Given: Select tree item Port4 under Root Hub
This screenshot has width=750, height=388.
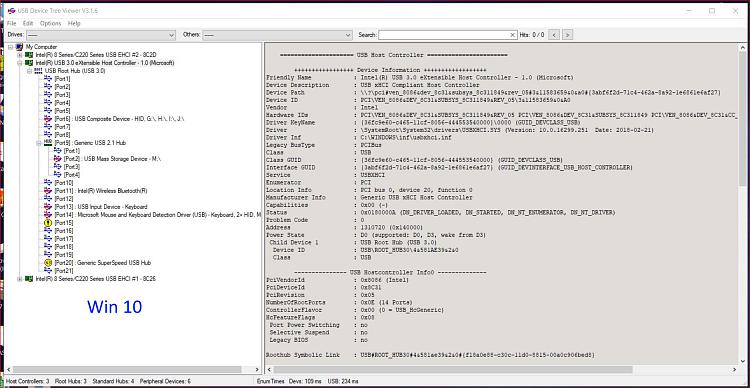Looking at the screenshot, I should tap(62, 102).
